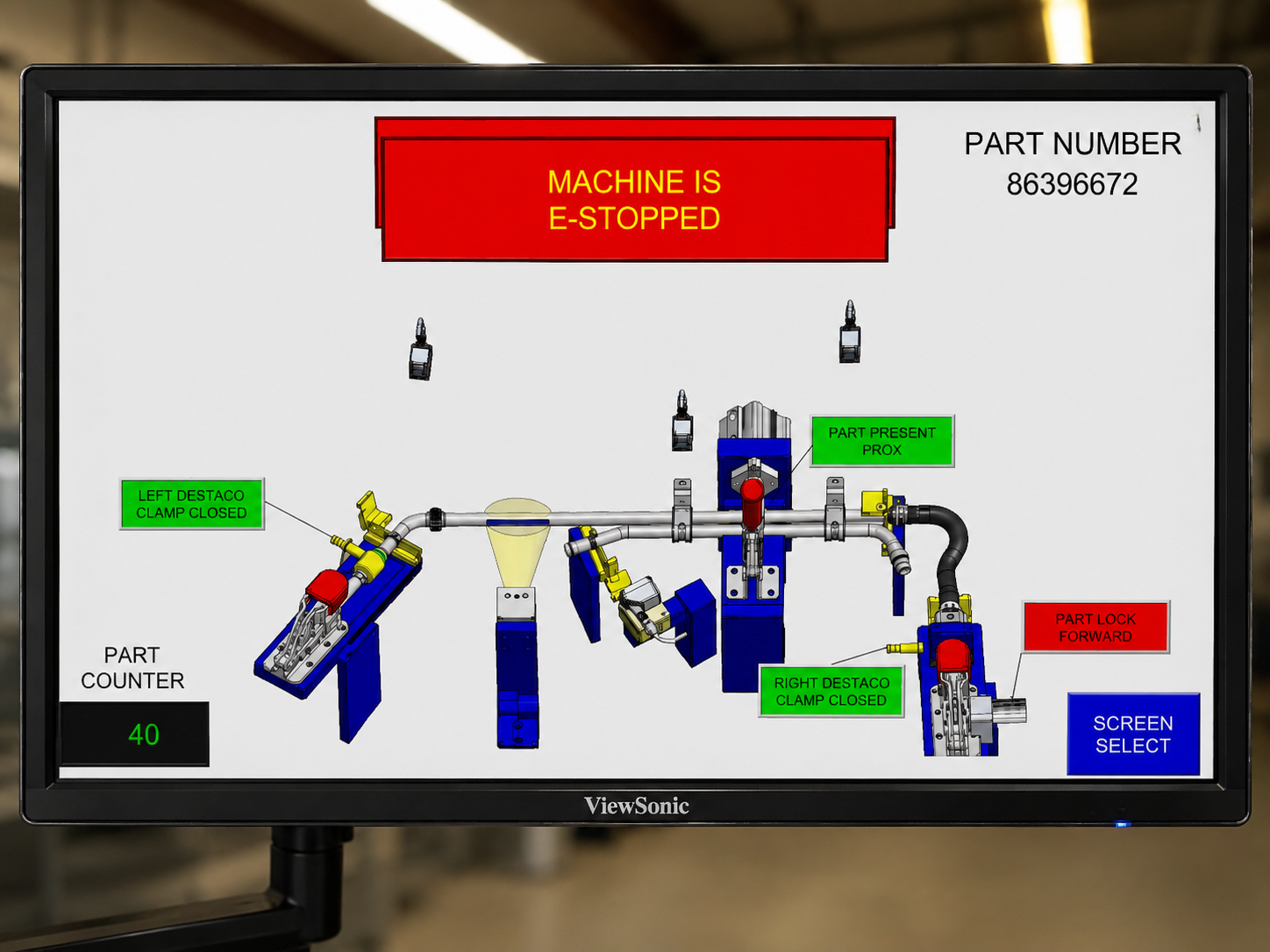Click the SCREEN SELECT button

pos(1132,735)
